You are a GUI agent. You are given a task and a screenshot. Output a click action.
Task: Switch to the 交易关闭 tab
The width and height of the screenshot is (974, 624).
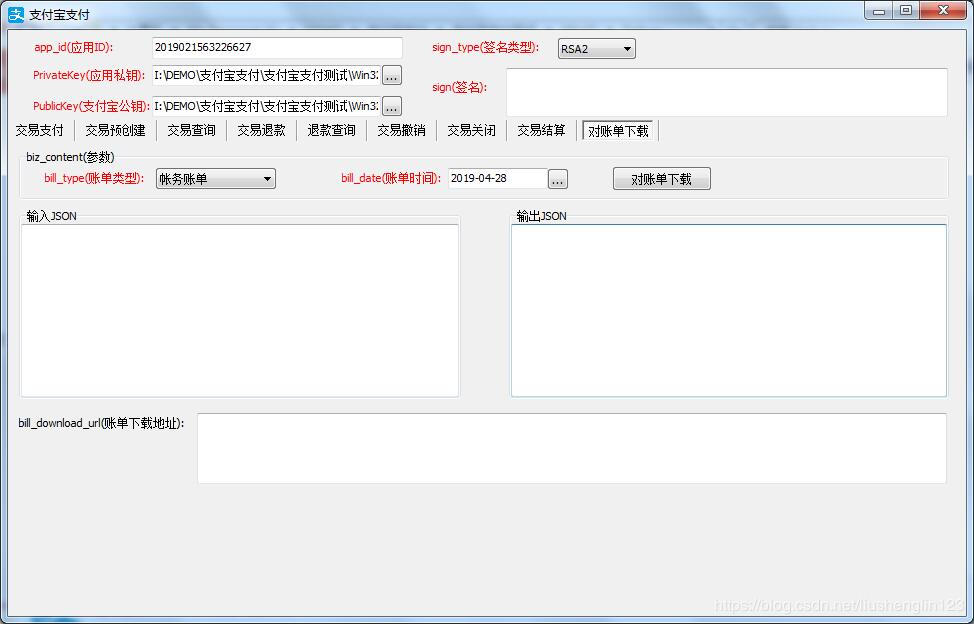pyautogui.click(x=471, y=130)
